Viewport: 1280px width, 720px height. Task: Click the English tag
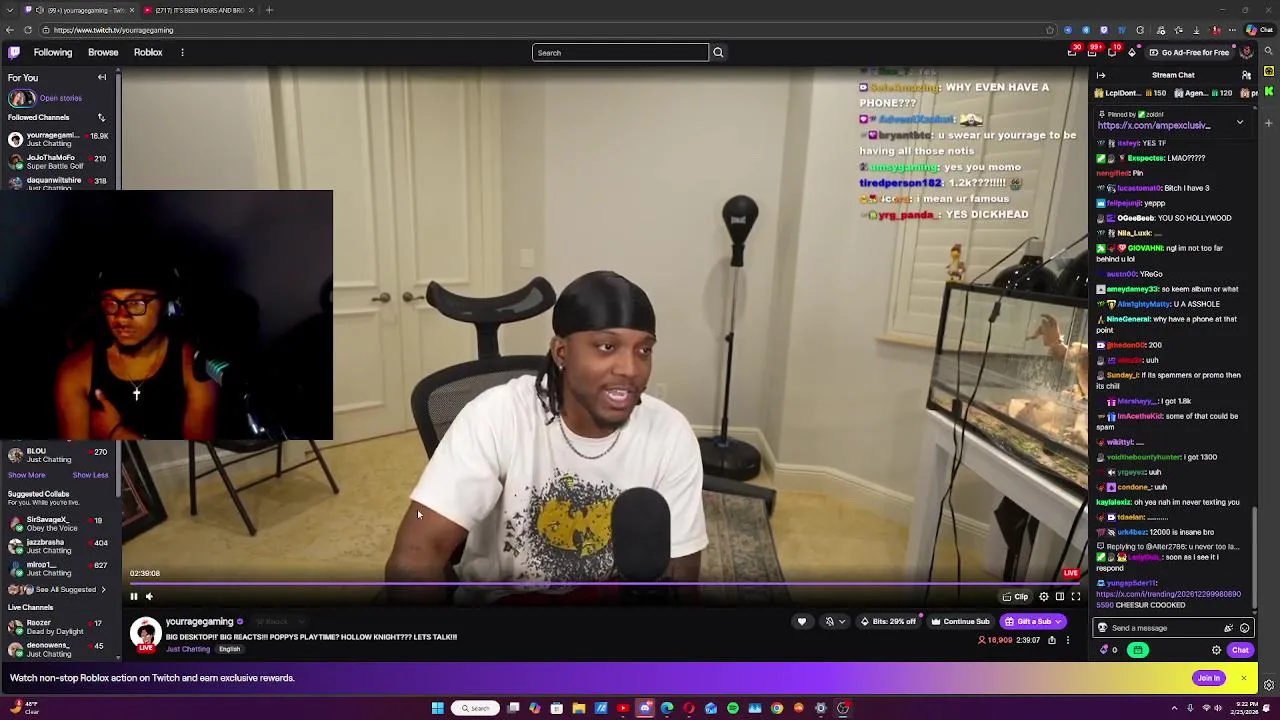pos(229,650)
